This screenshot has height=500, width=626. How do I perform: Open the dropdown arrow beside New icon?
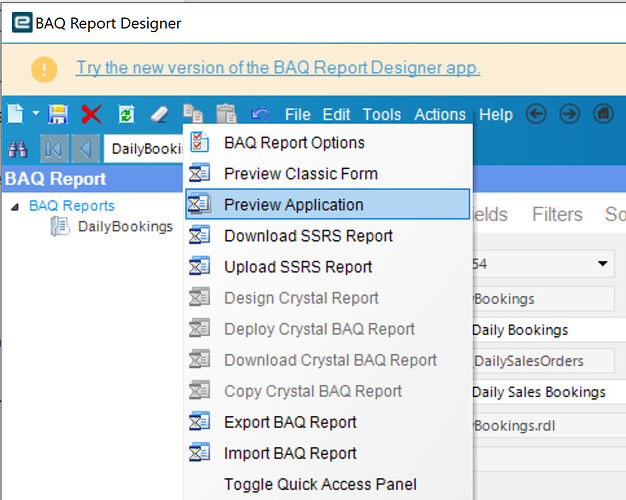36,114
